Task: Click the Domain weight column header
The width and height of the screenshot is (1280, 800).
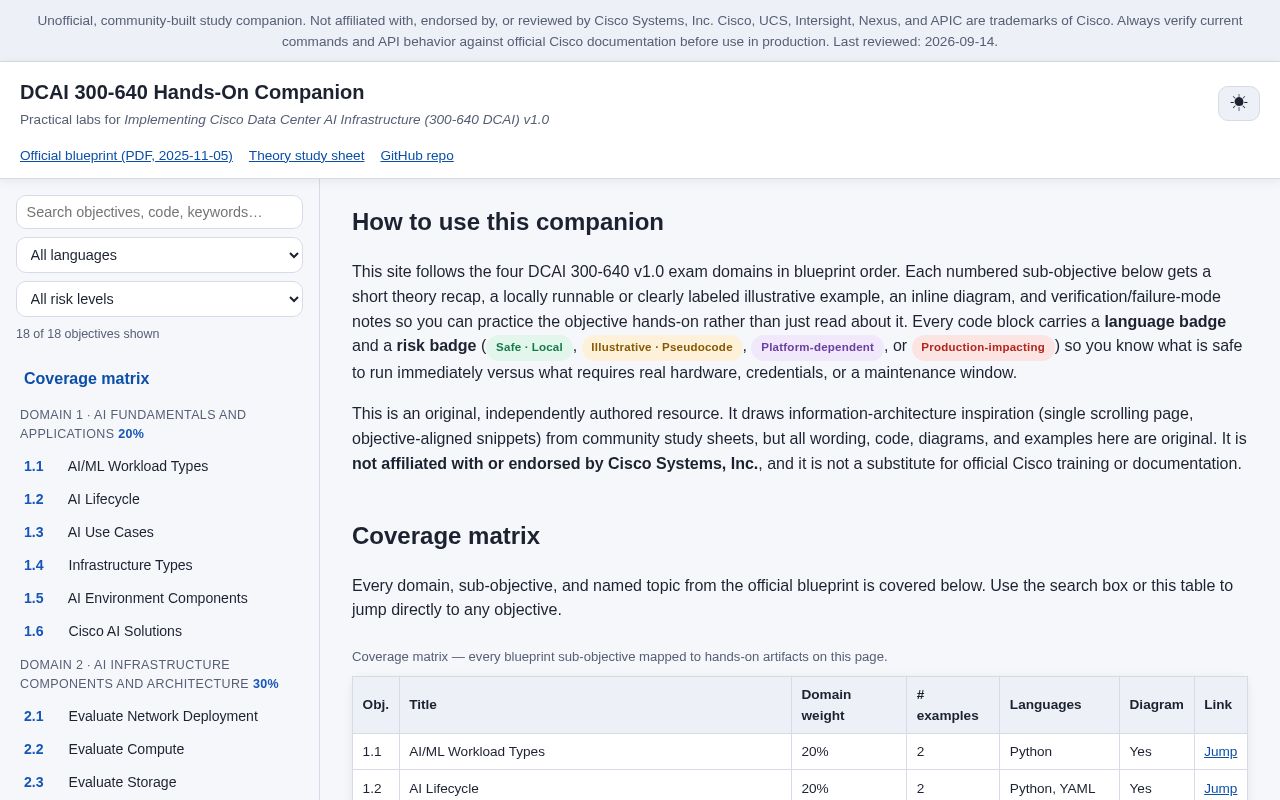Action: [x=849, y=705]
